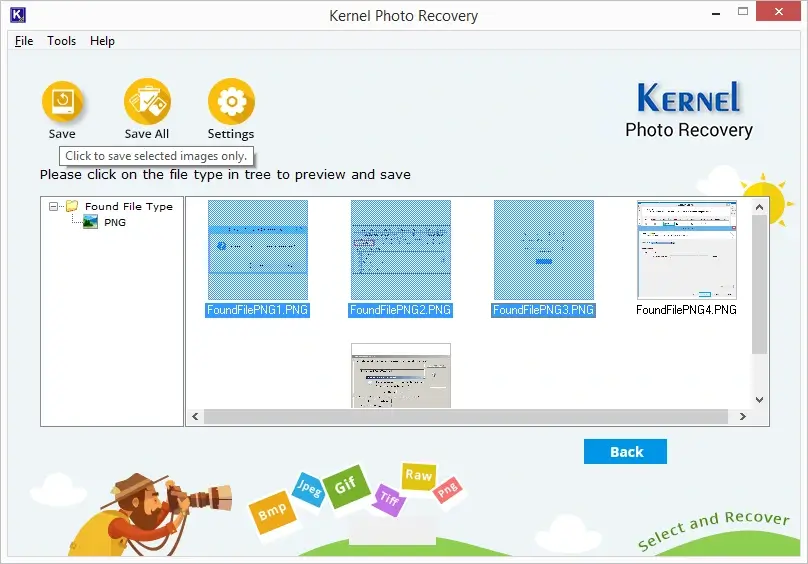Click the horizontal scrollbar left arrow
Screen dimensions: 808x564
(x=195, y=417)
